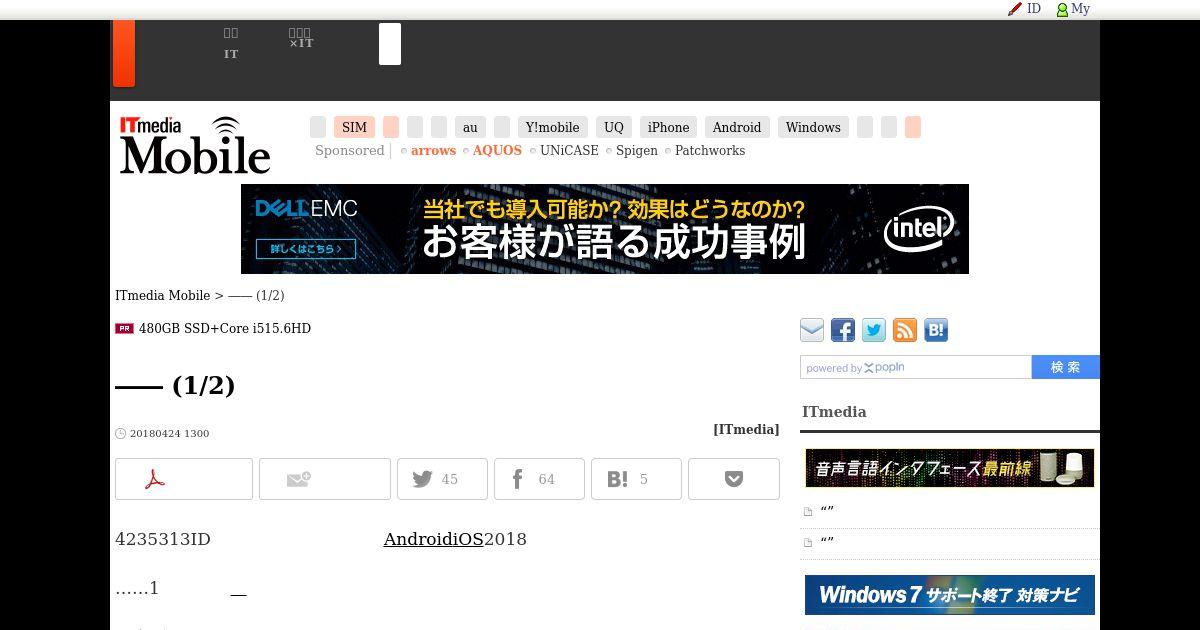This screenshot has height=630, width=1200.
Task: Click the email share envelope icon
Action: (812, 330)
